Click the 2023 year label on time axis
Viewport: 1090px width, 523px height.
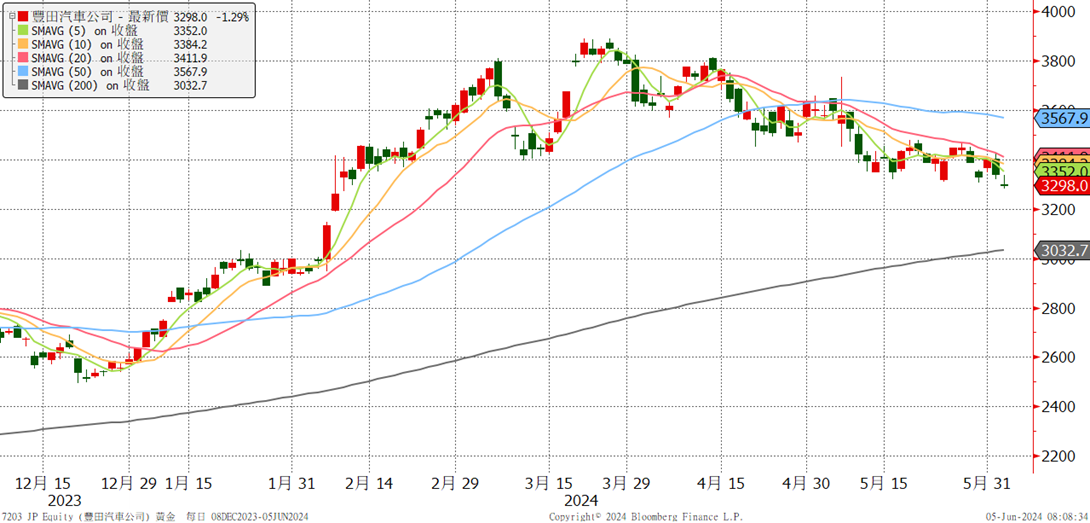coord(64,500)
